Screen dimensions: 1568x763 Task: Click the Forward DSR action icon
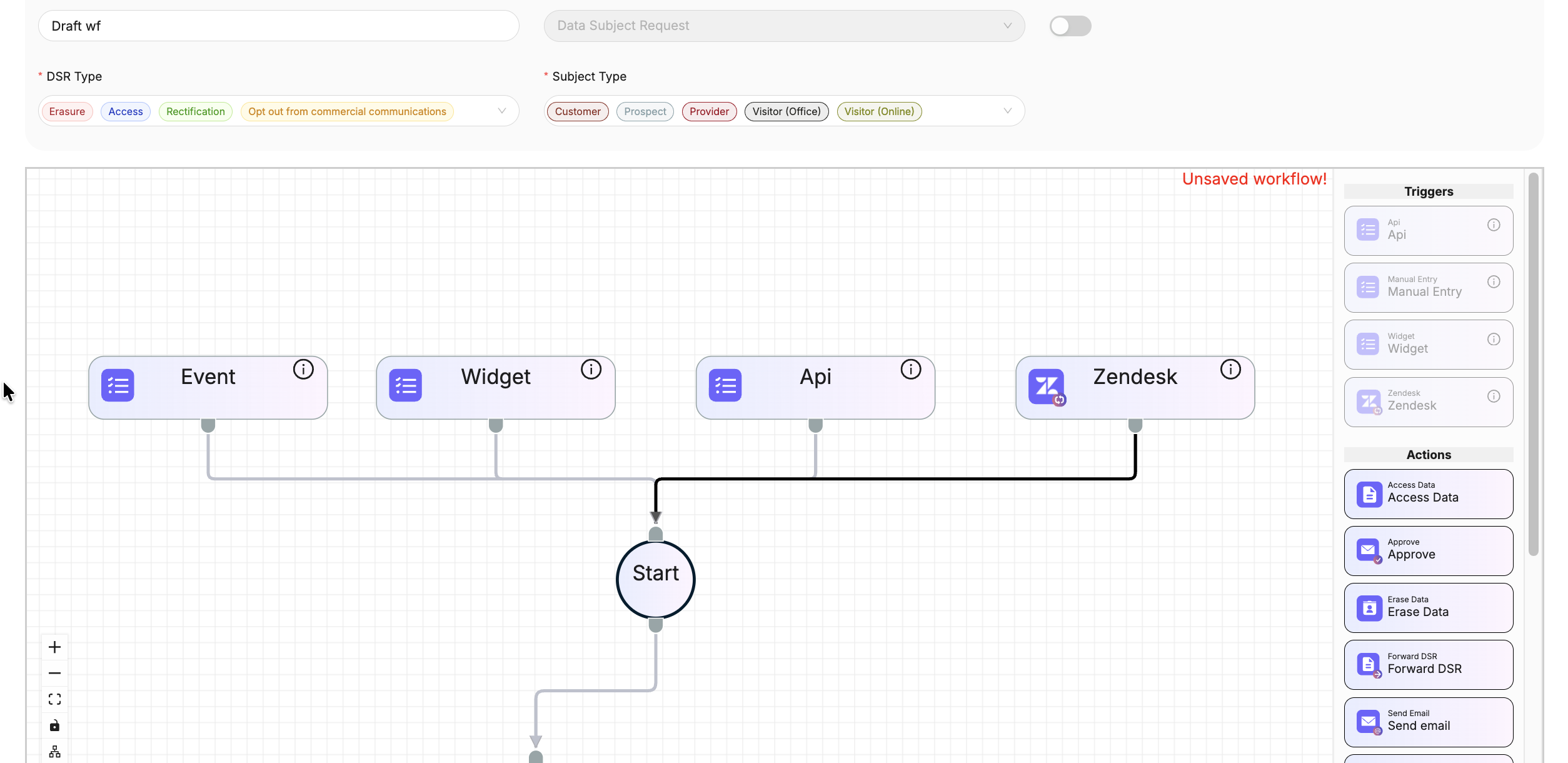pos(1369,665)
